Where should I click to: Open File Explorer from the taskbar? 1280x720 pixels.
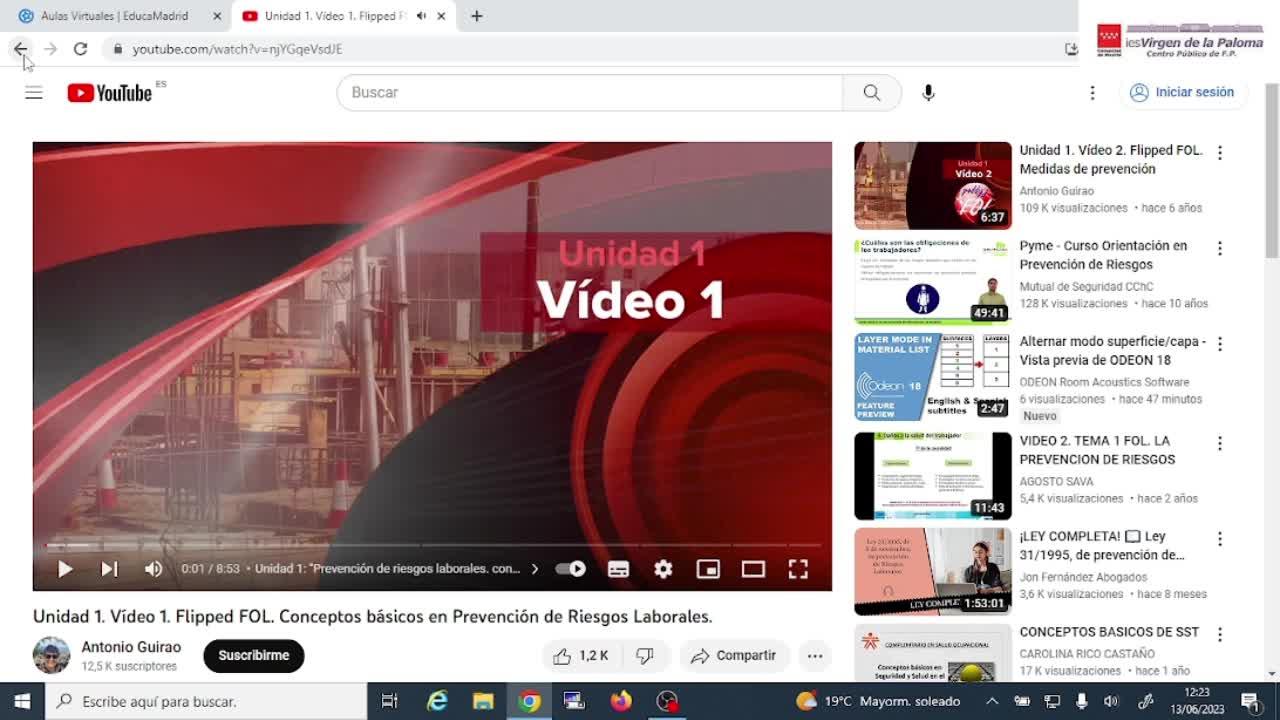[483, 701]
